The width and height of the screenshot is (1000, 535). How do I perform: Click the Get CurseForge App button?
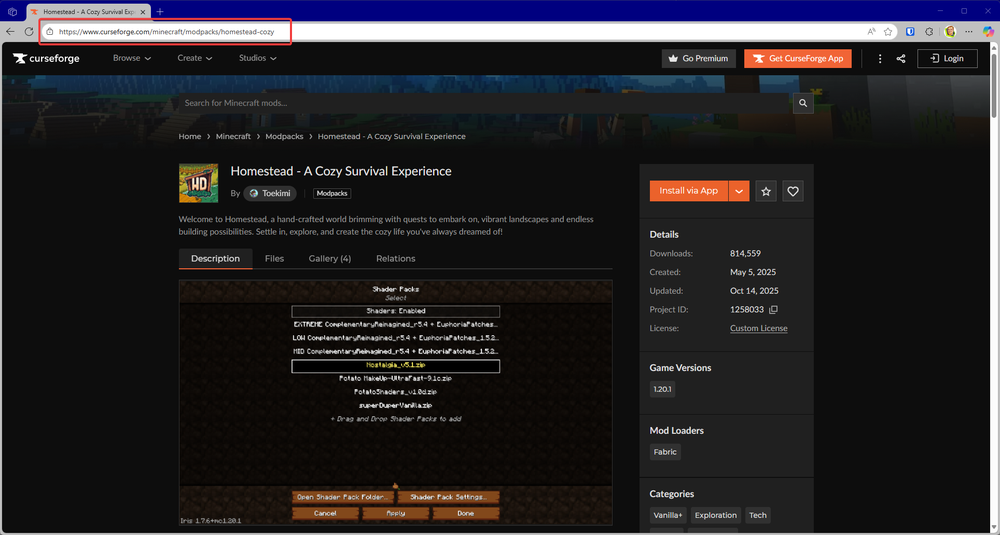coord(798,58)
